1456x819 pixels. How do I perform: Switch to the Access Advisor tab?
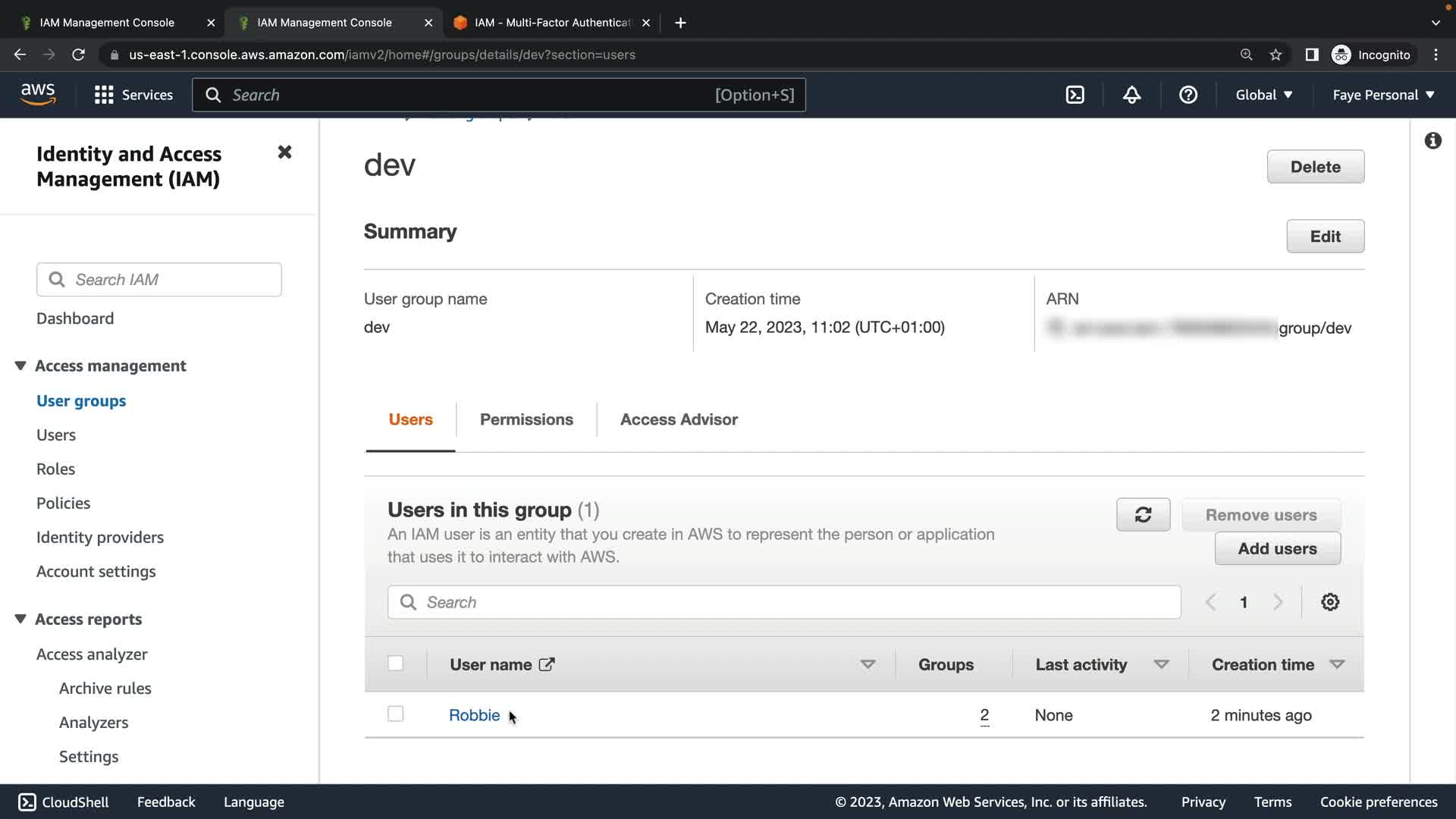679,419
